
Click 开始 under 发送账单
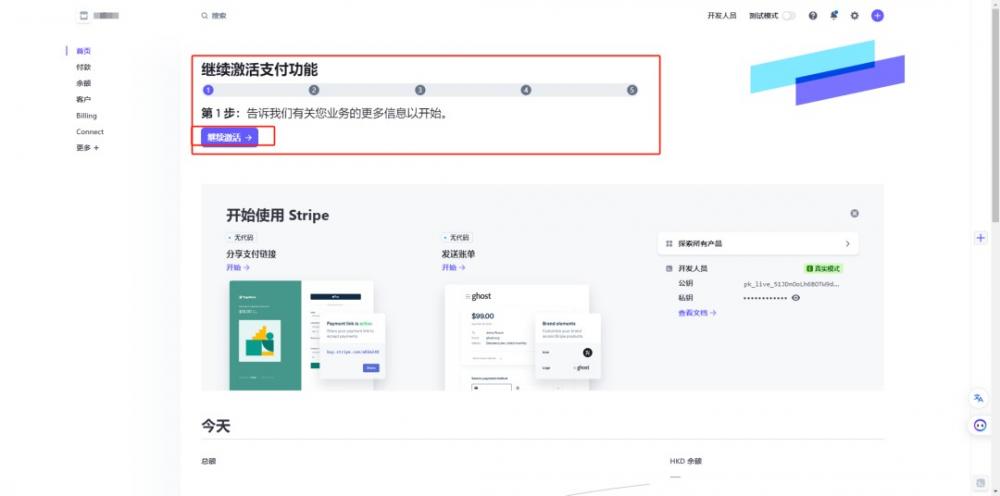point(453,268)
